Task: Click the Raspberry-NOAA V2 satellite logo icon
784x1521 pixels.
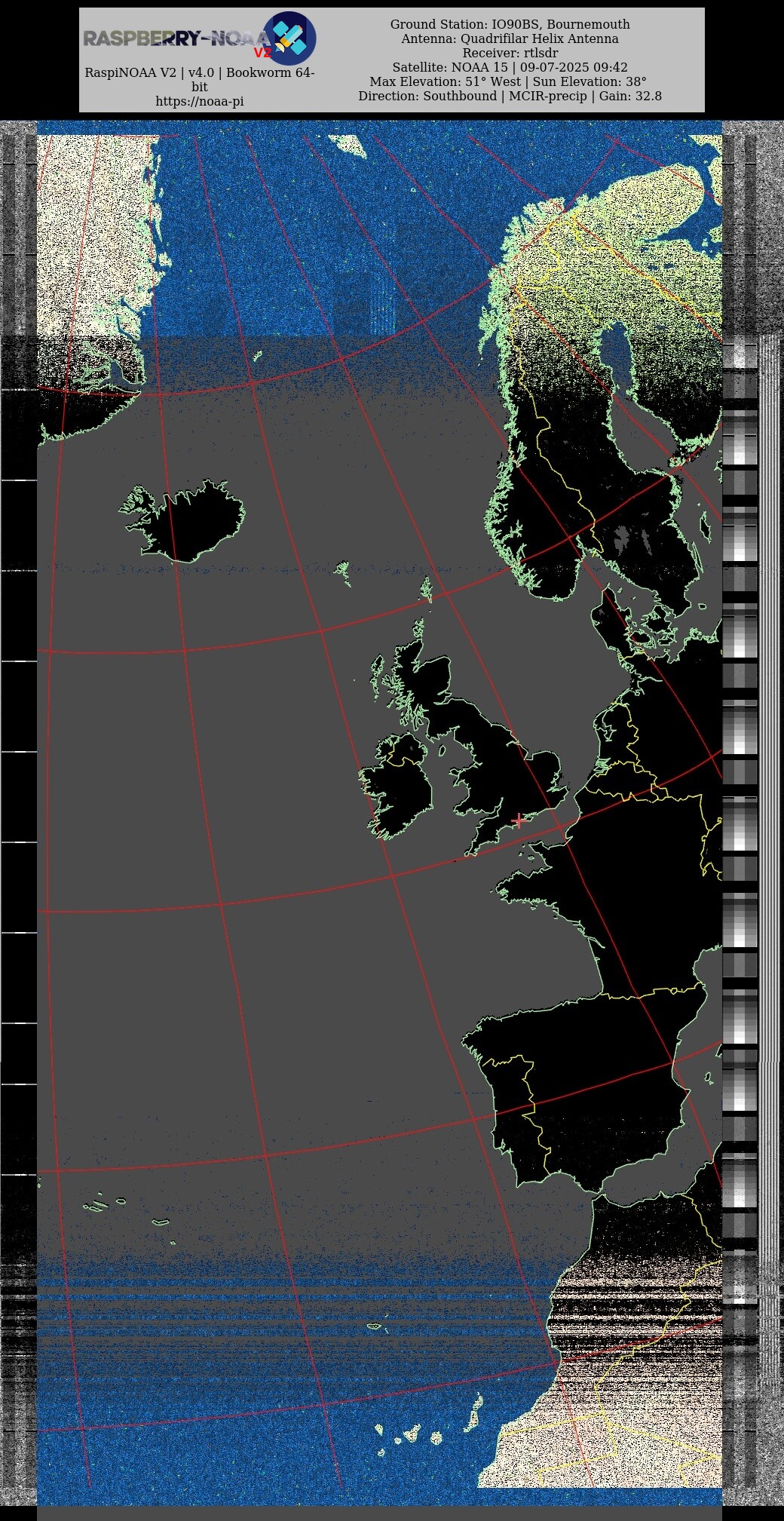Action: (289, 38)
